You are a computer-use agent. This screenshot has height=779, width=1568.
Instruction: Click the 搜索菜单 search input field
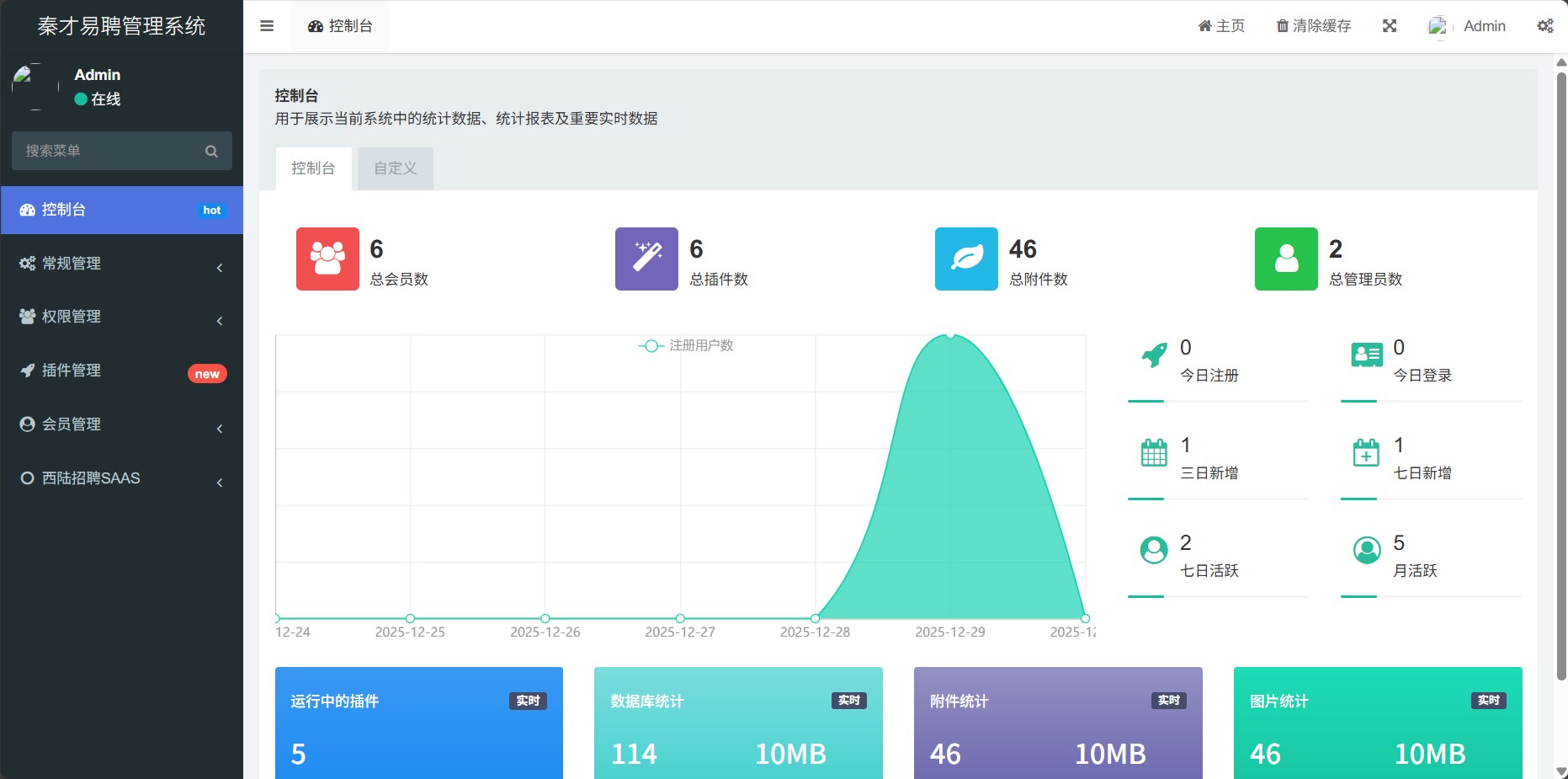pyautogui.click(x=122, y=151)
